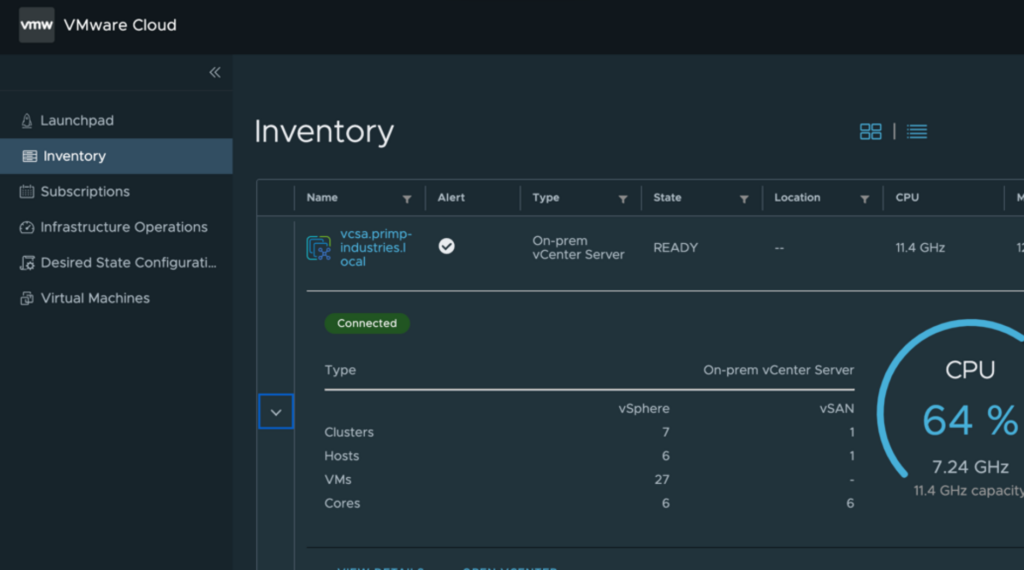Click the Launchpad rocket icon

27,121
